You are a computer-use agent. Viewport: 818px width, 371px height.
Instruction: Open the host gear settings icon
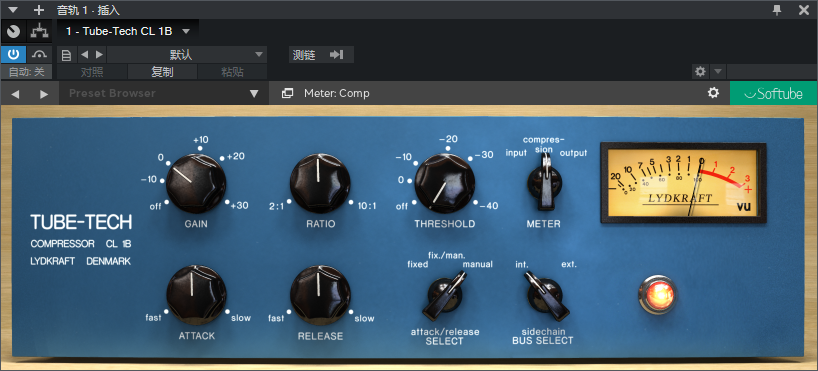[x=700, y=71]
